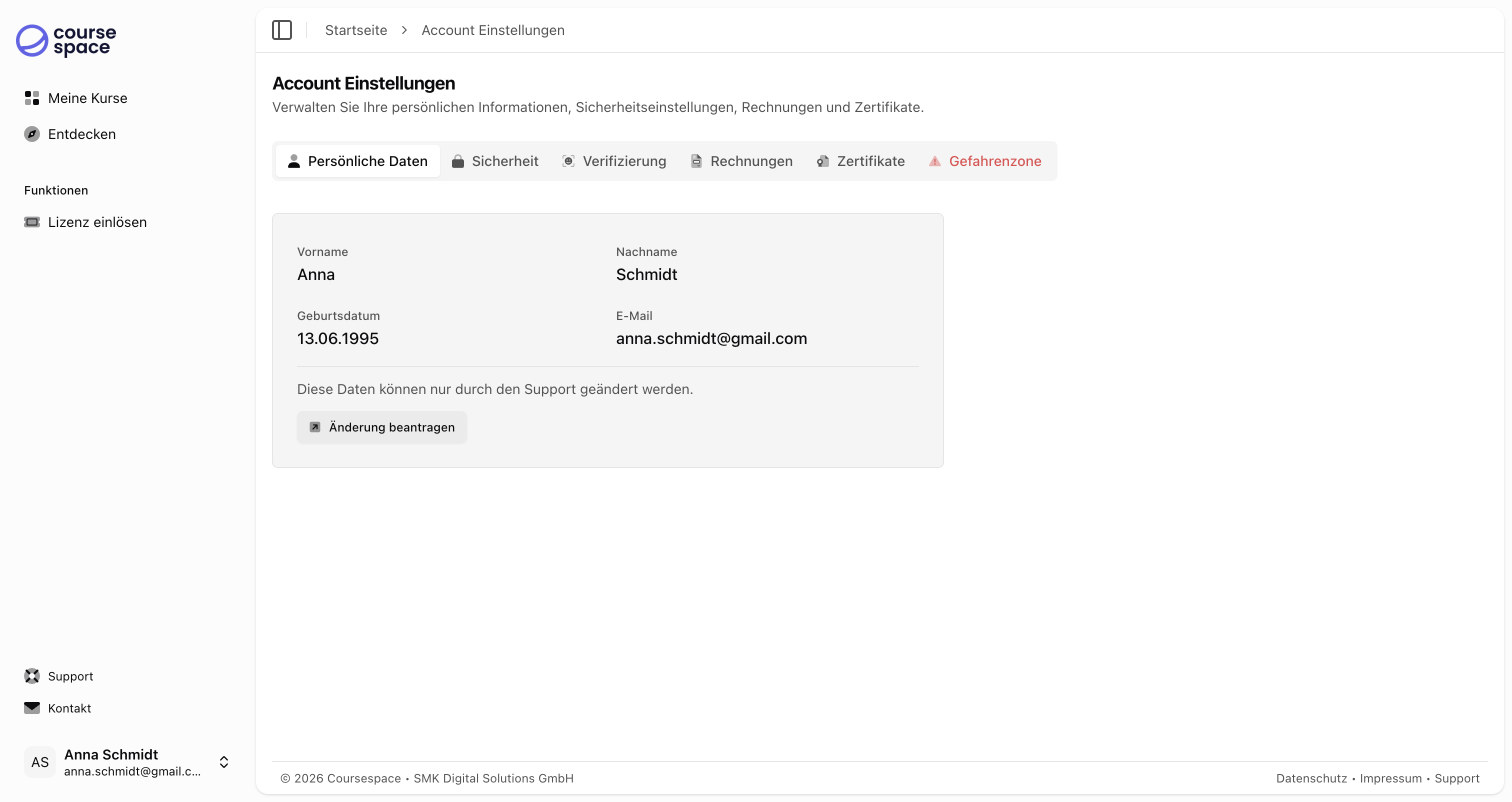This screenshot has height=802, width=1512.
Task: Click the AS avatar thumbnail
Action: [40, 761]
